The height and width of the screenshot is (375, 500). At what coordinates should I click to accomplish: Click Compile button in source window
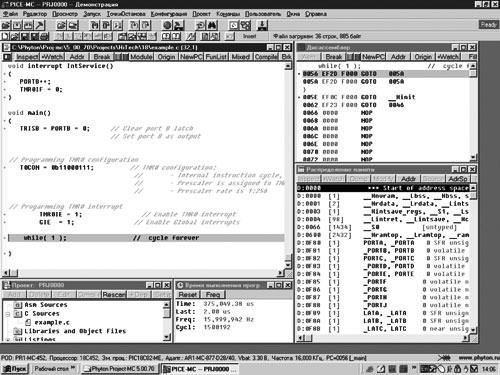pyautogui.click(x=266, y=57)
